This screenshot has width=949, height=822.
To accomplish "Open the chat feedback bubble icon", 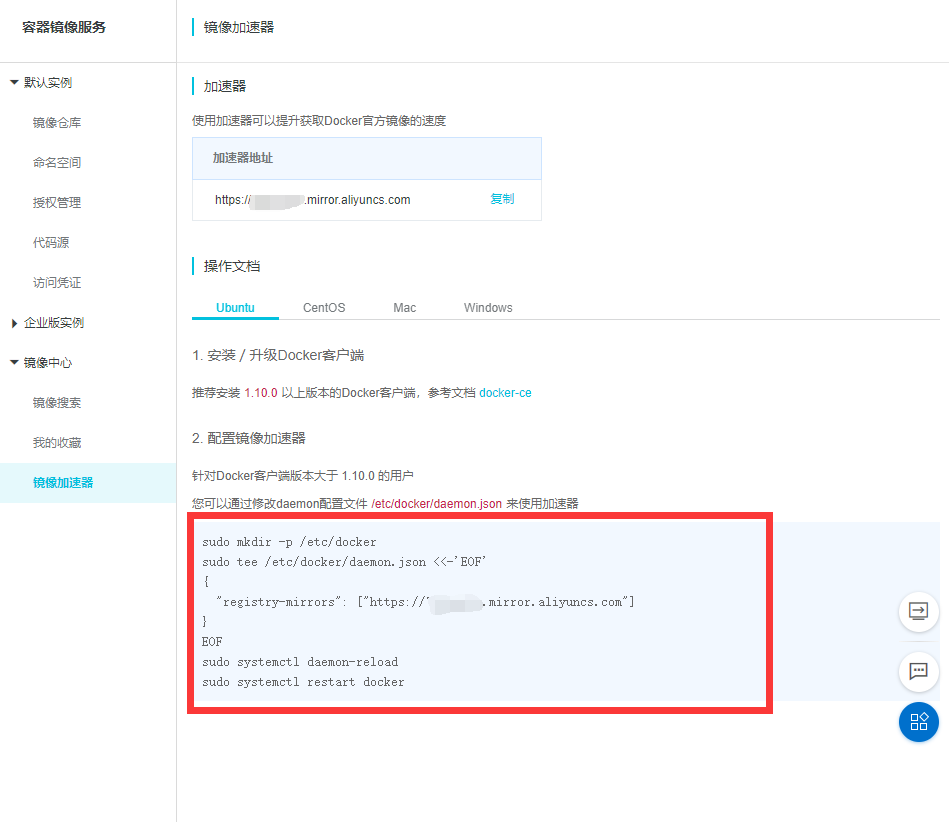I will [x=918, y=671].
